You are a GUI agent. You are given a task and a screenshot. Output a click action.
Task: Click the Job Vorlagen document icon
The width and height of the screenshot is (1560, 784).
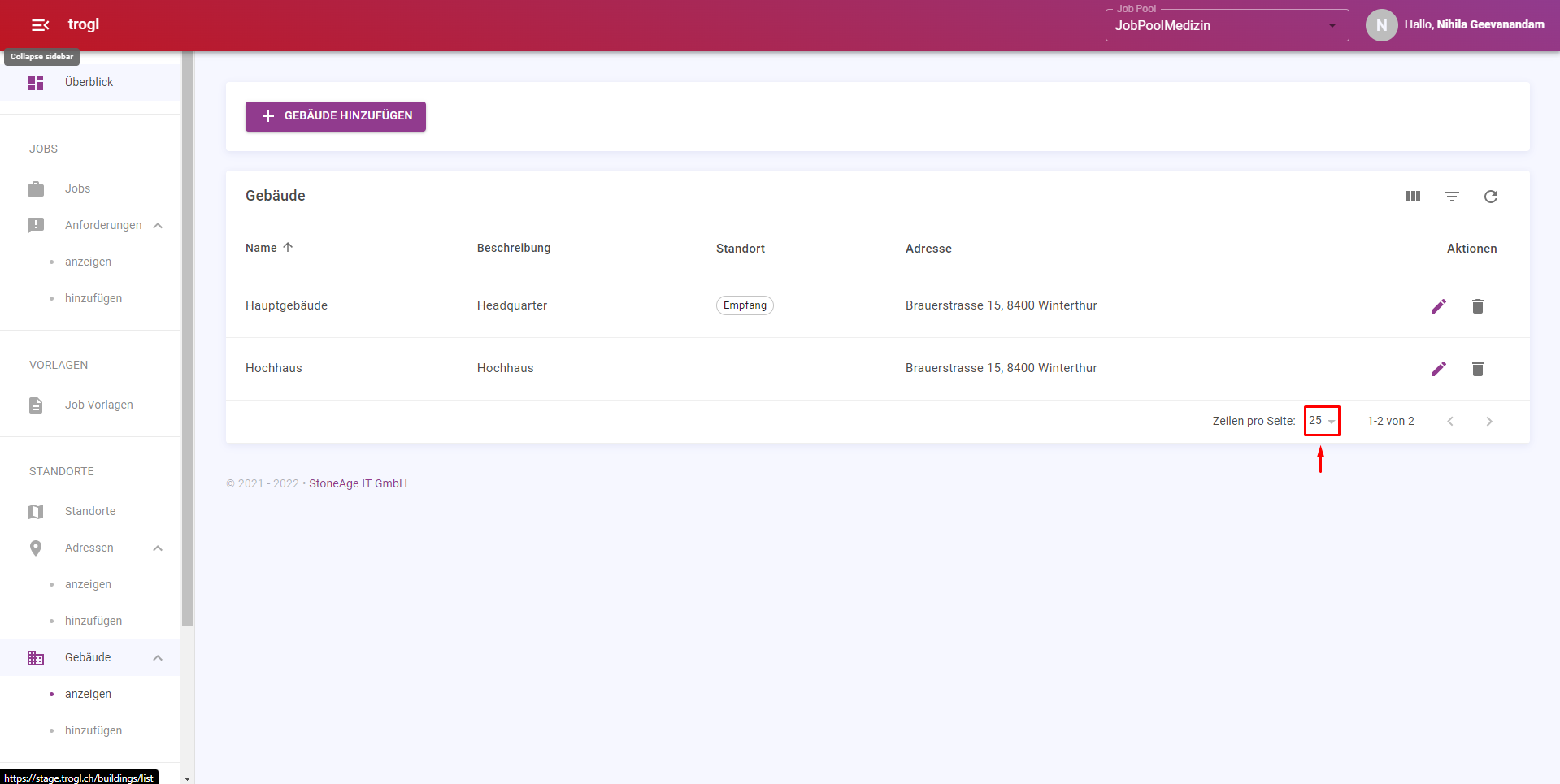36,405
